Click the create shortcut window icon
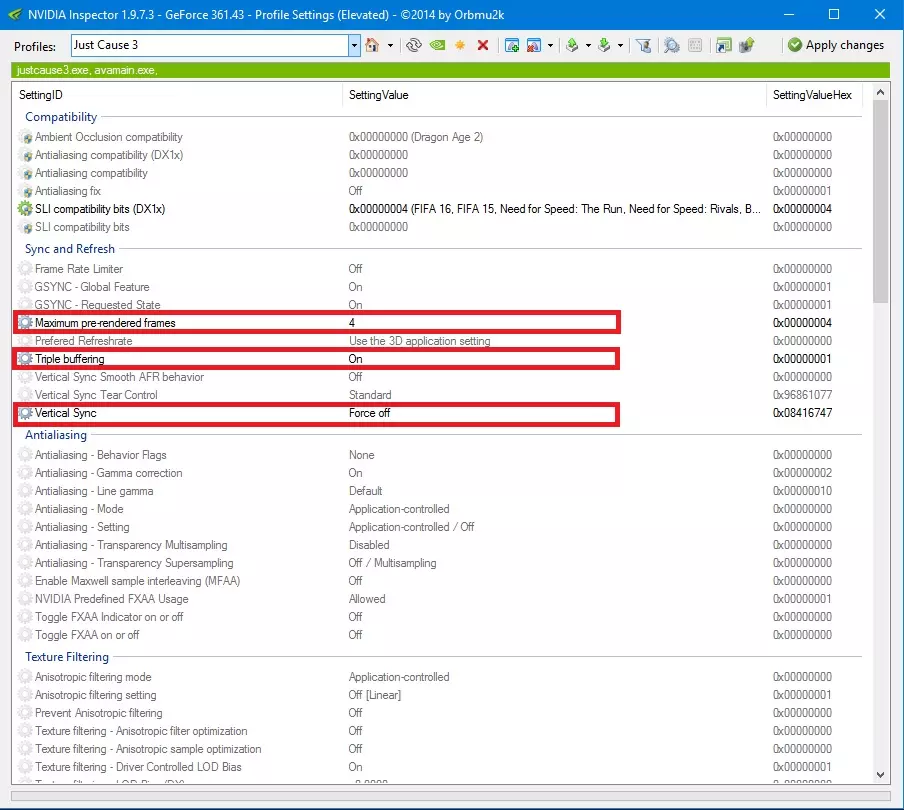Screen dimensions: 904x810 724,45
